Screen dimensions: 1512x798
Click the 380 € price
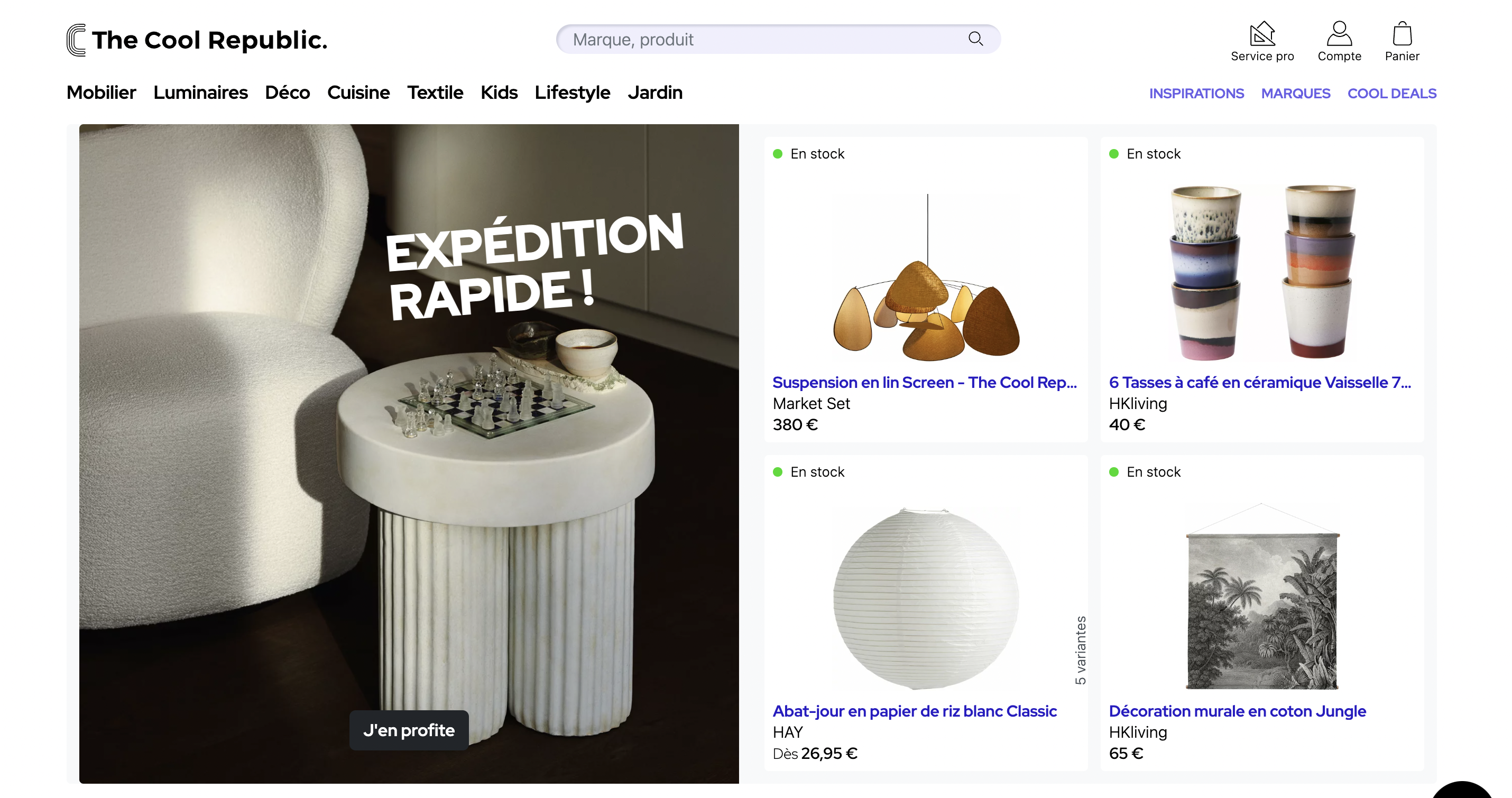pos(795,425)
